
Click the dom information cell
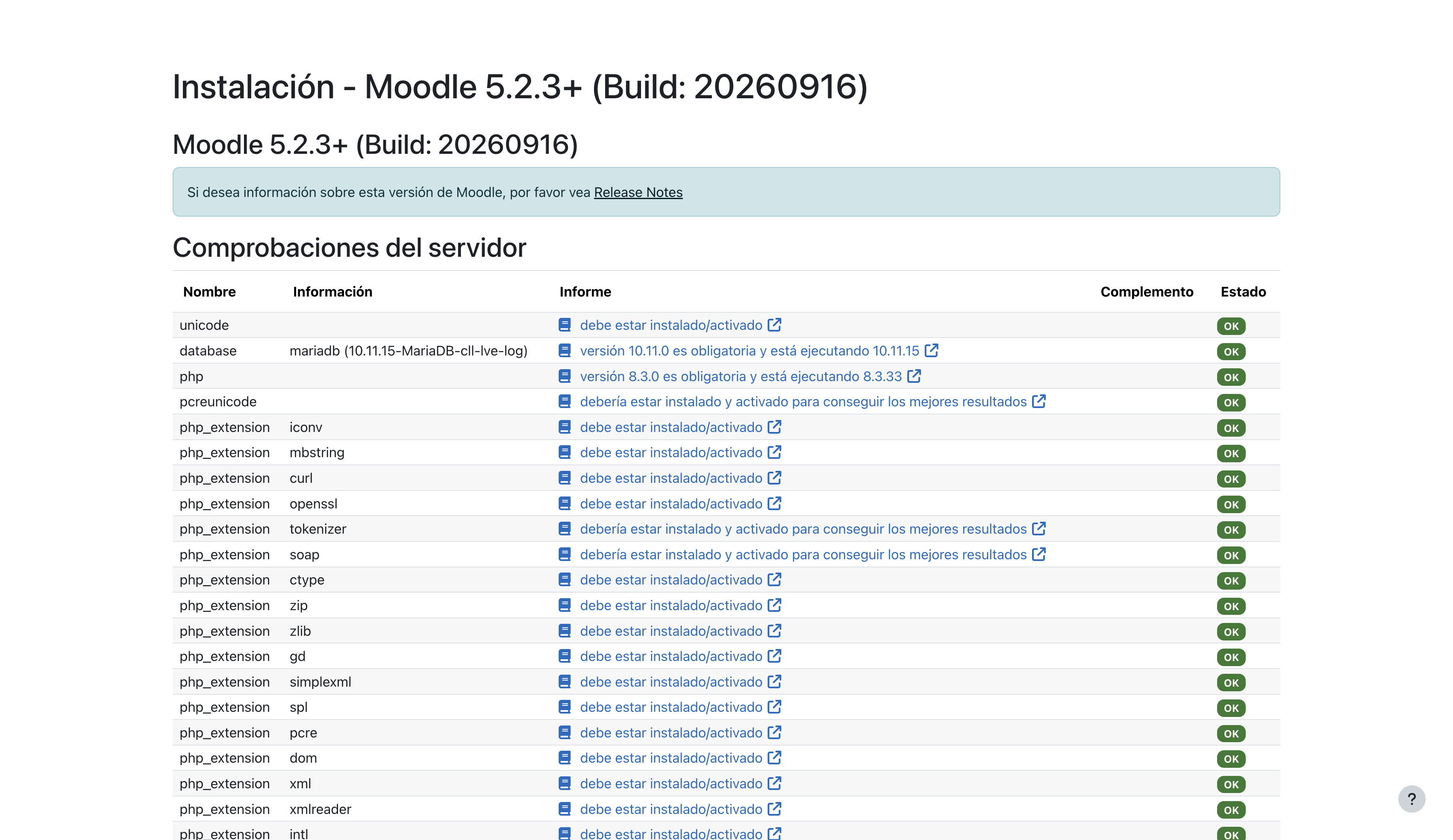coord(303,758)
